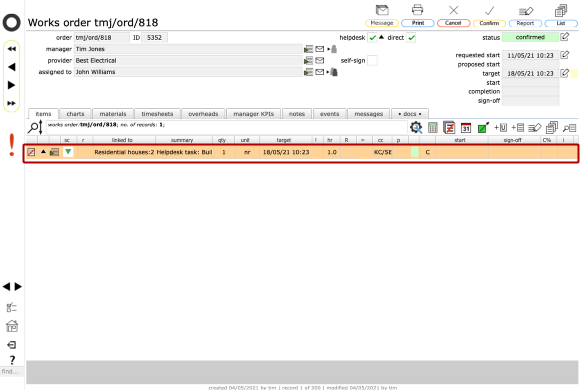
Task: Open the timesheets tab
Action: click(x=157, y=114)
